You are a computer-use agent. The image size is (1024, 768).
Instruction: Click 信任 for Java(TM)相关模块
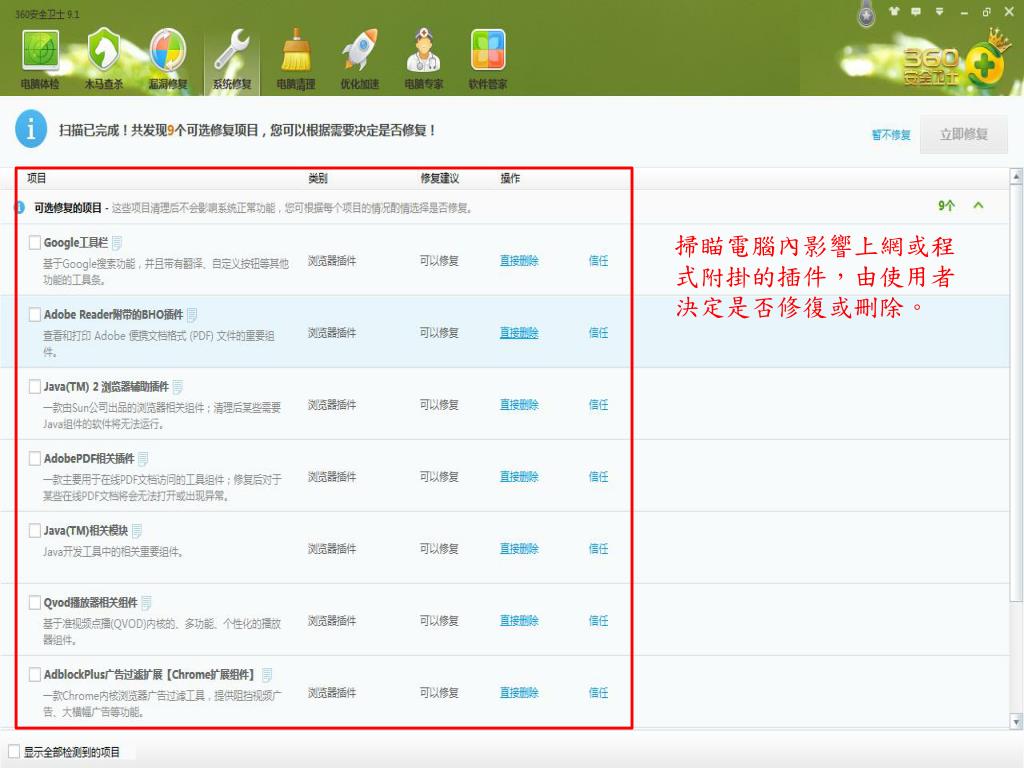pyautogui.click(x=598, y=549)
